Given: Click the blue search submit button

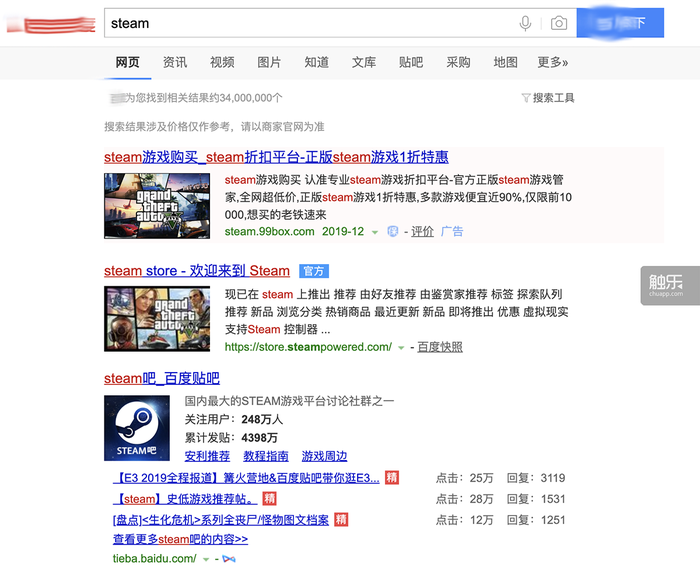Looking at the screenshot, I should 620,23.
